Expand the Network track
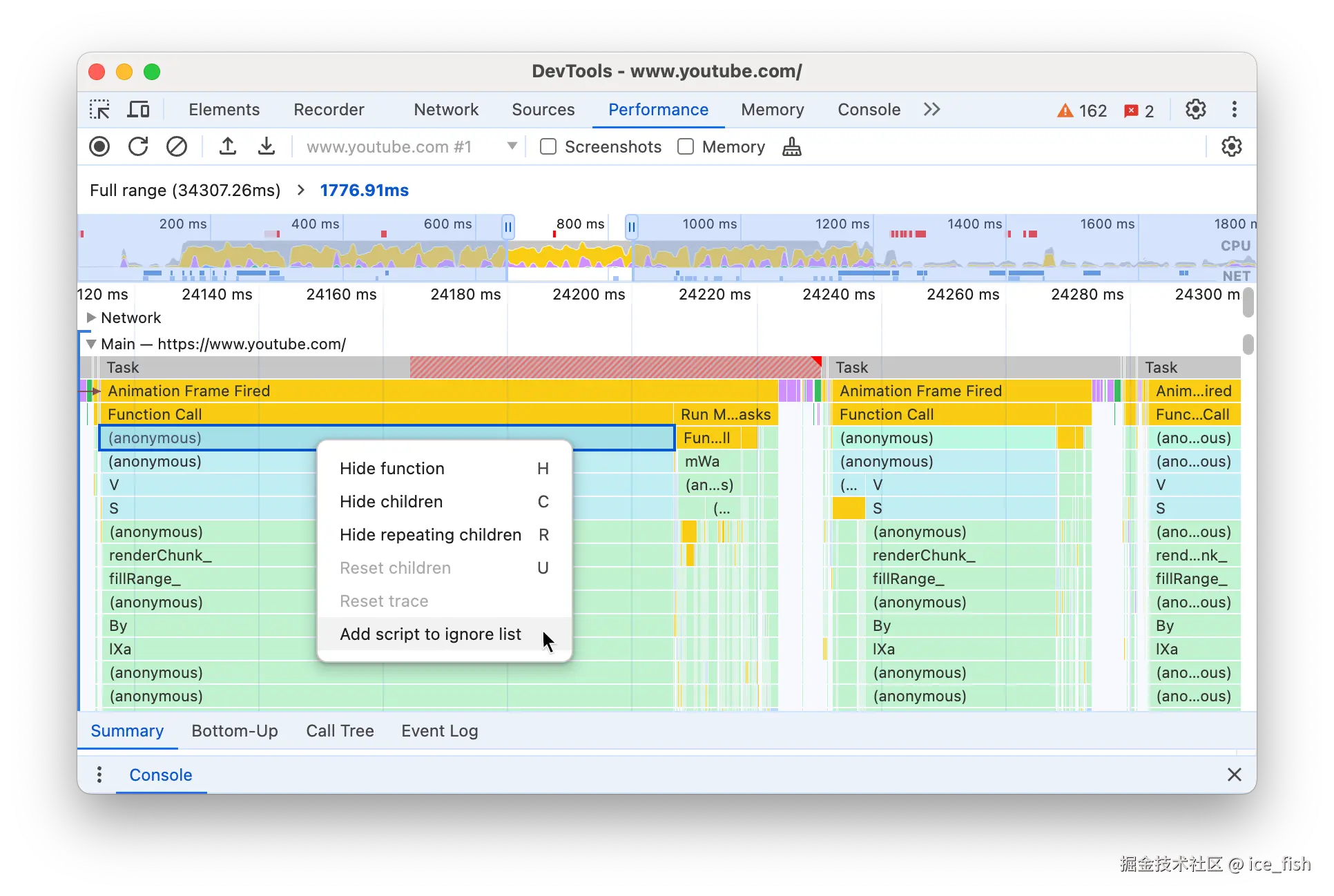Viewport: 1334px width, 896px height. (90, 318)
